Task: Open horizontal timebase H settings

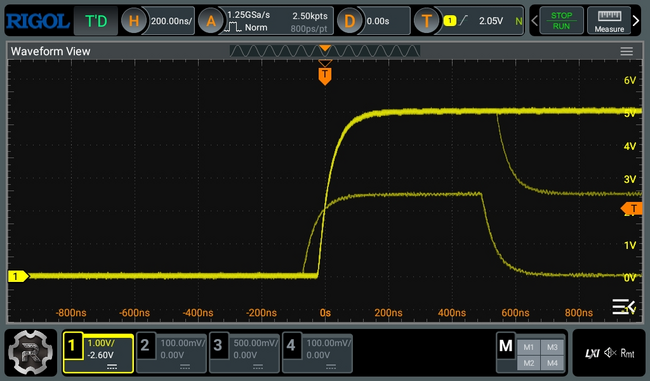Action: tap(133, 21)
